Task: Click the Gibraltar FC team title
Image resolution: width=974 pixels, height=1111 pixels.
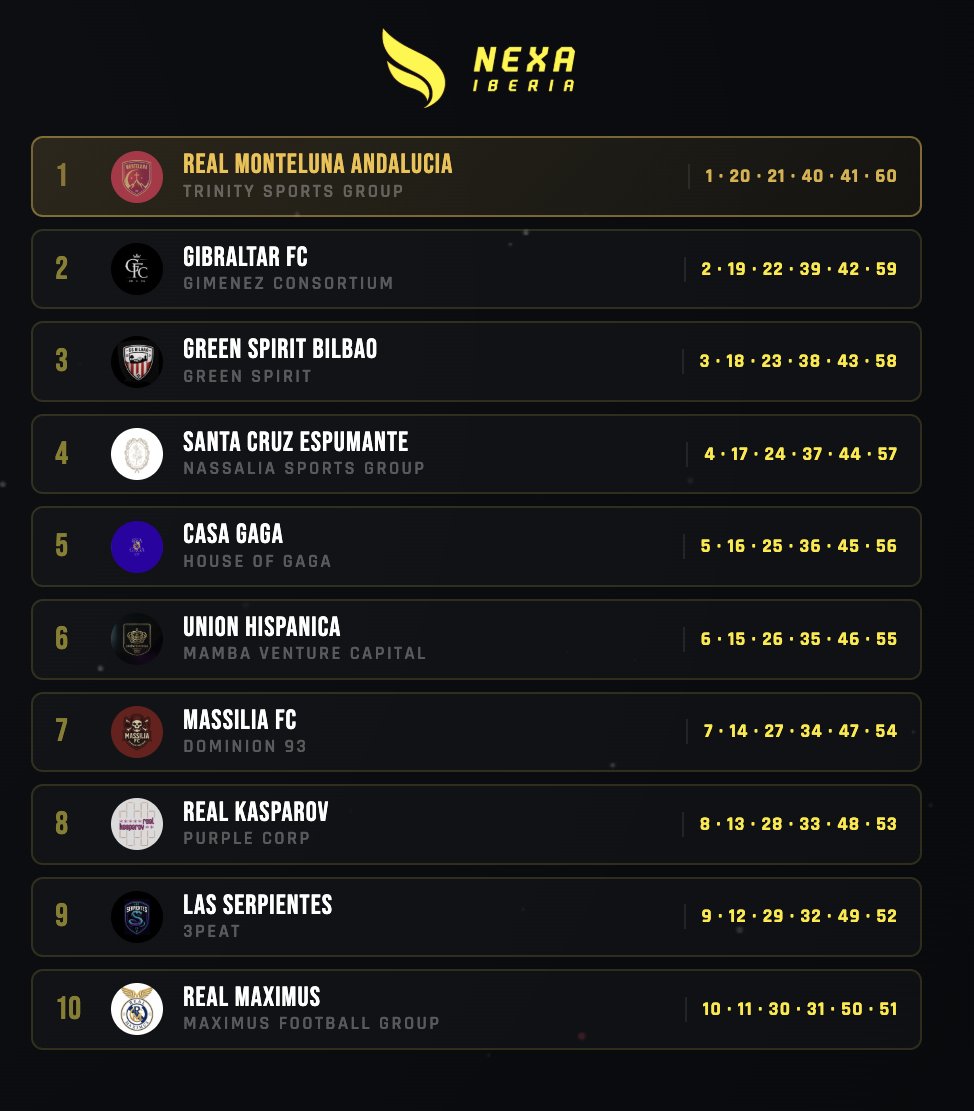Action: coord(245,256)
